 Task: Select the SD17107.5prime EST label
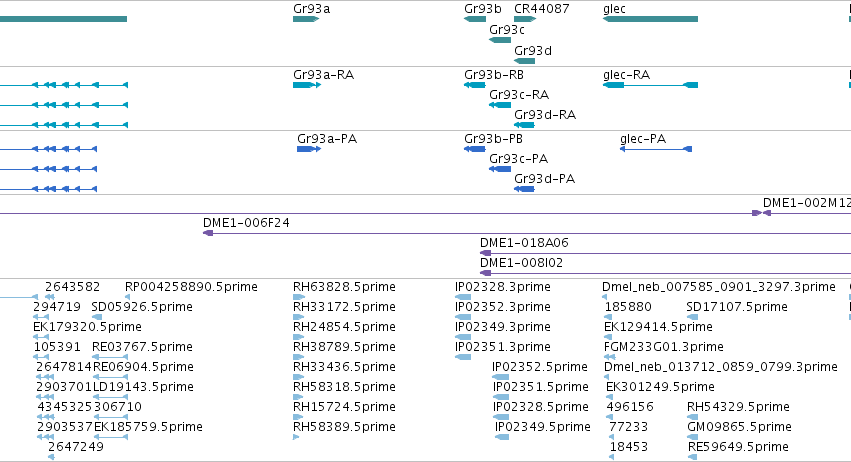pyautogui.click(x=736, y=307)
